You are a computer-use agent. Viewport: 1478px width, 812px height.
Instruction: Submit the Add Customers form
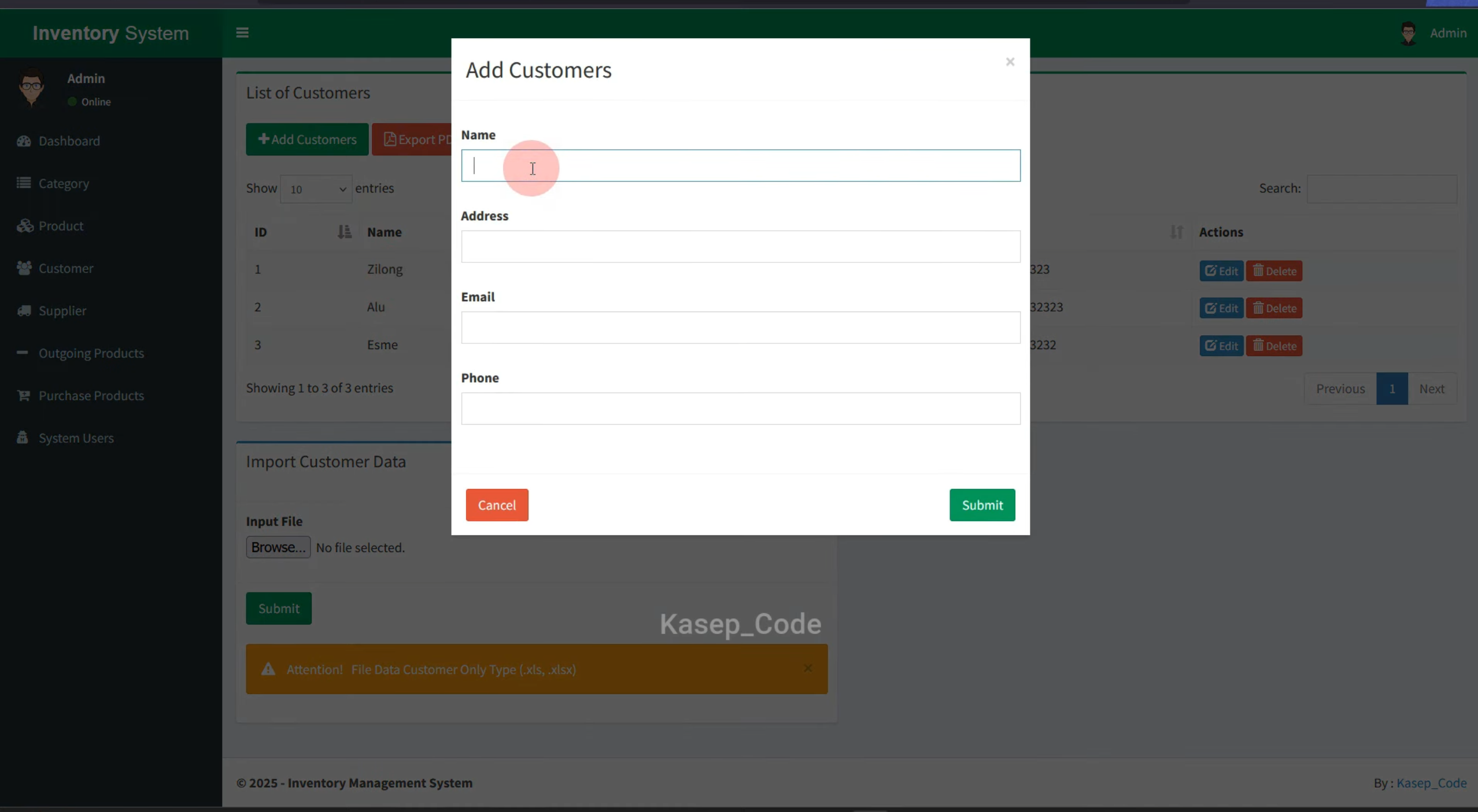(982, 505)
